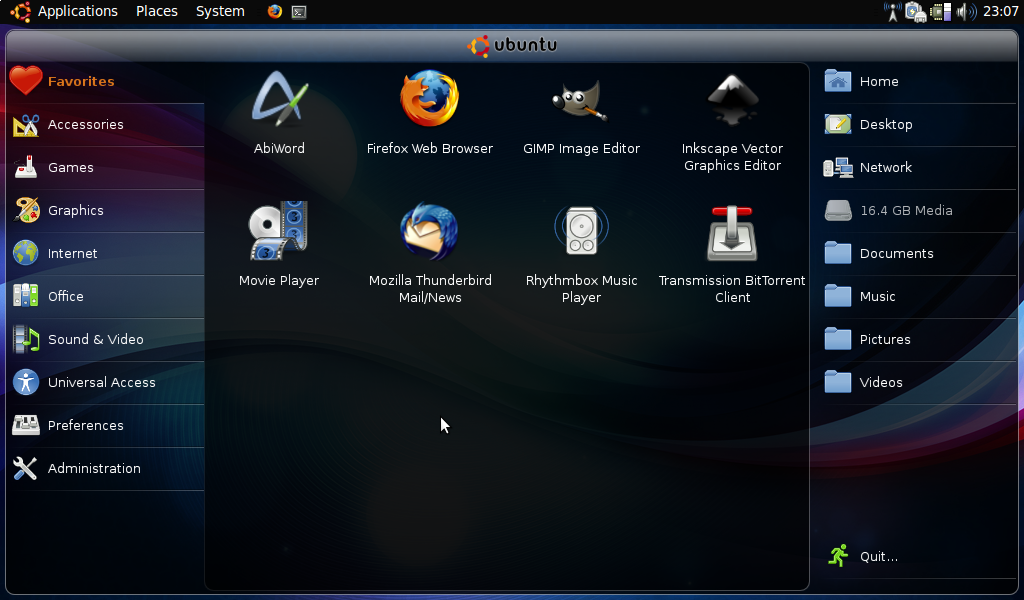Launch the AbiWord application
Viewport: 1024px width, 600px height.
tap(279, 112)
